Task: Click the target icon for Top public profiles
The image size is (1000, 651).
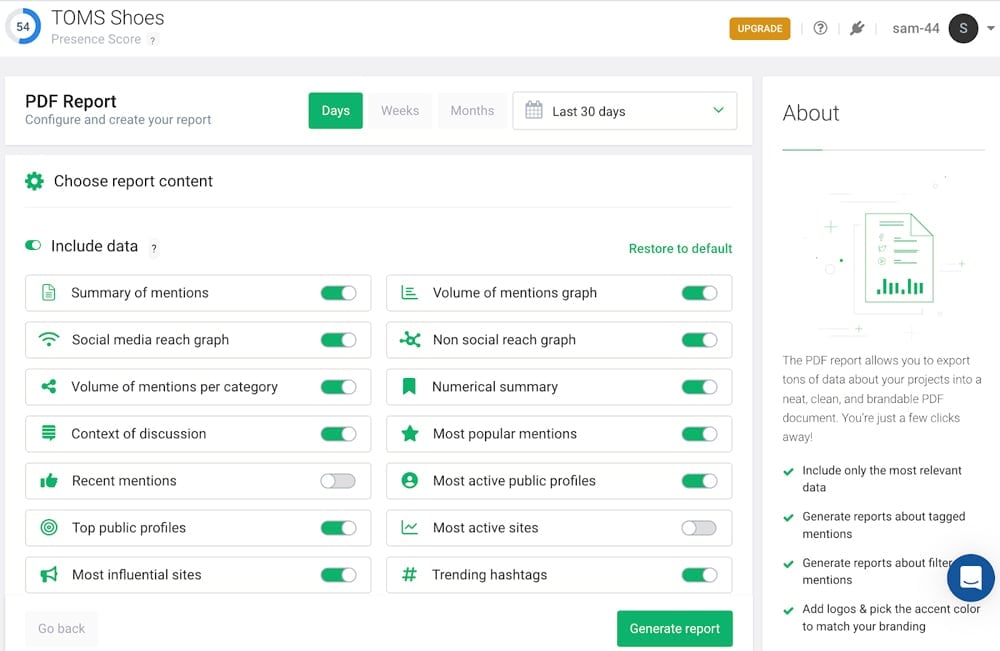Action: [48, 527]
